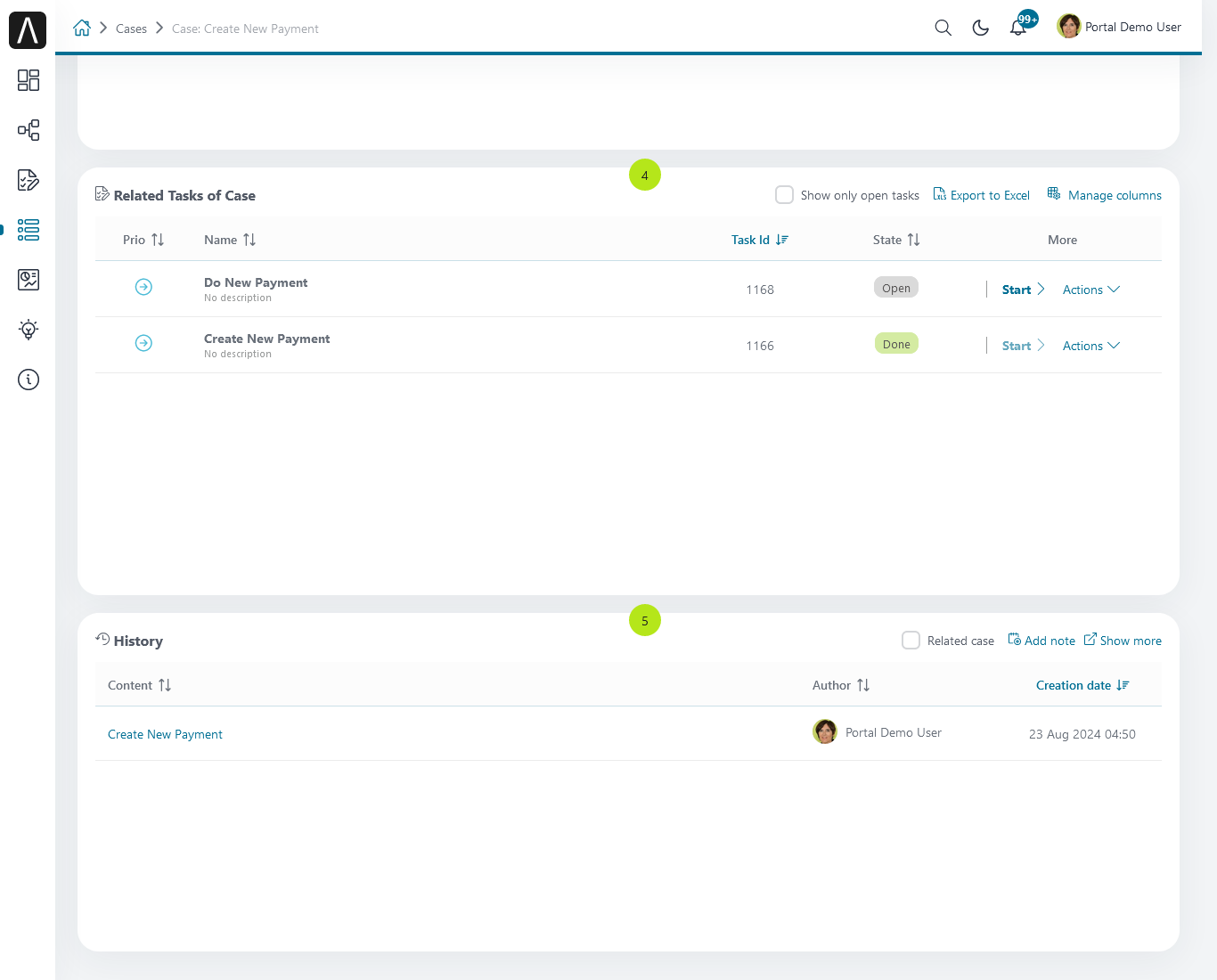The width and height of the screenshot is (1217, 980).
Task: Expand Actions menu for Do New Payment
Action: pos(1091,290)
